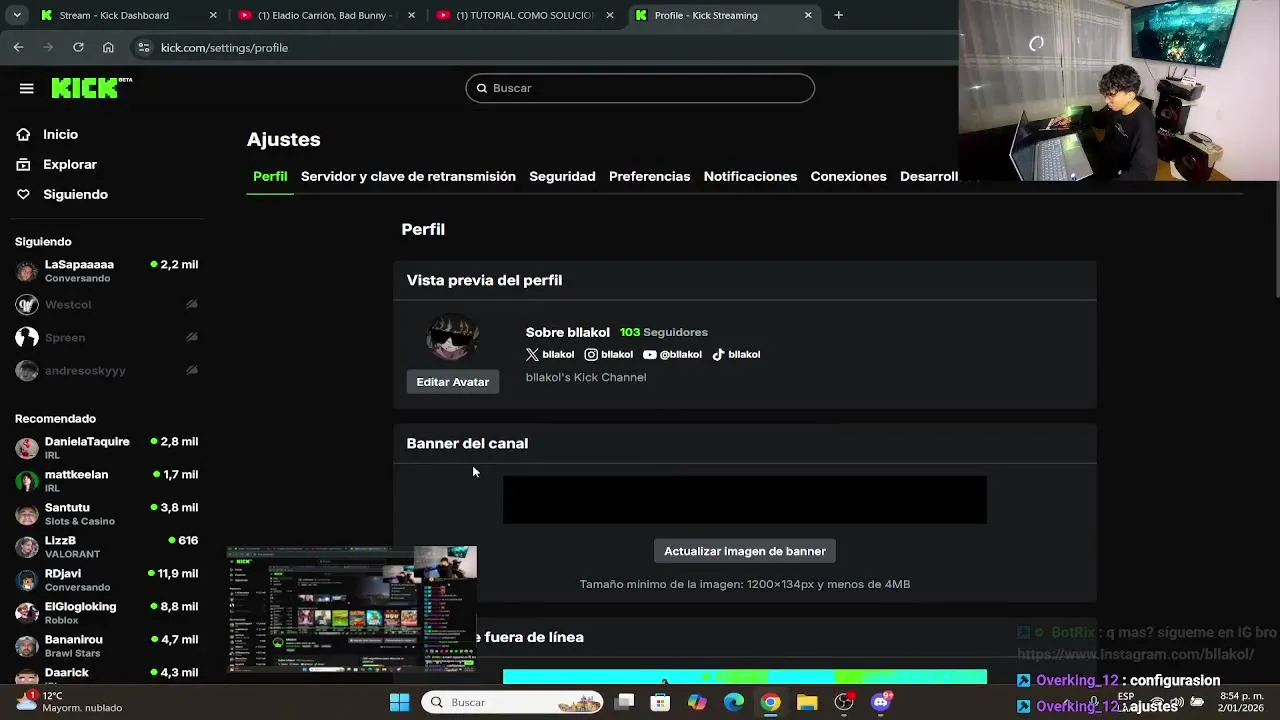Click the house icon next to Inicio
The height and width of the screenshot is (720, 1280).
tap(23, 134)
